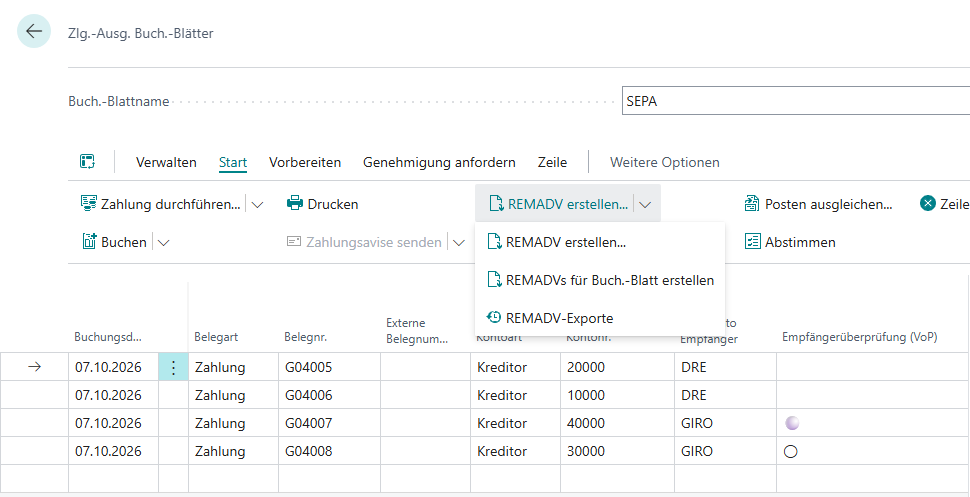Click the Abstimmen checklist icon
Viewport: 970px width, 497px height.
pos(752,242)
